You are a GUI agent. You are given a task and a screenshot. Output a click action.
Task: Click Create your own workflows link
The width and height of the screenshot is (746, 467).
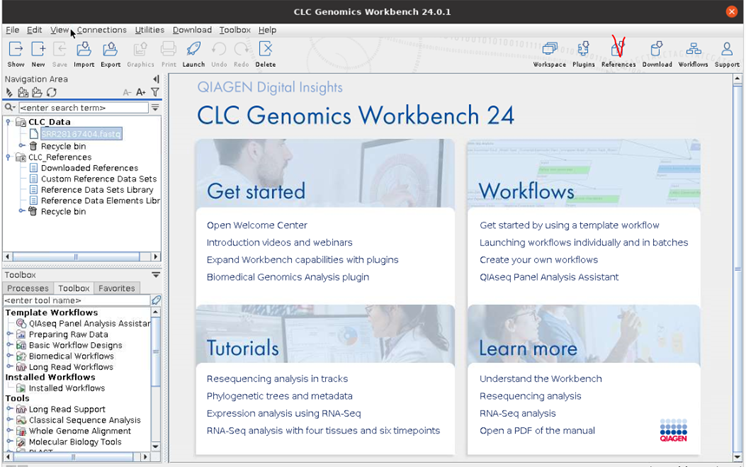click(539, 260)
